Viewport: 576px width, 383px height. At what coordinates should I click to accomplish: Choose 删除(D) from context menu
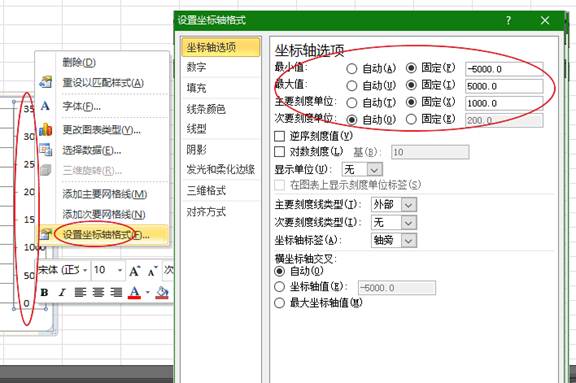coord(103,62)
